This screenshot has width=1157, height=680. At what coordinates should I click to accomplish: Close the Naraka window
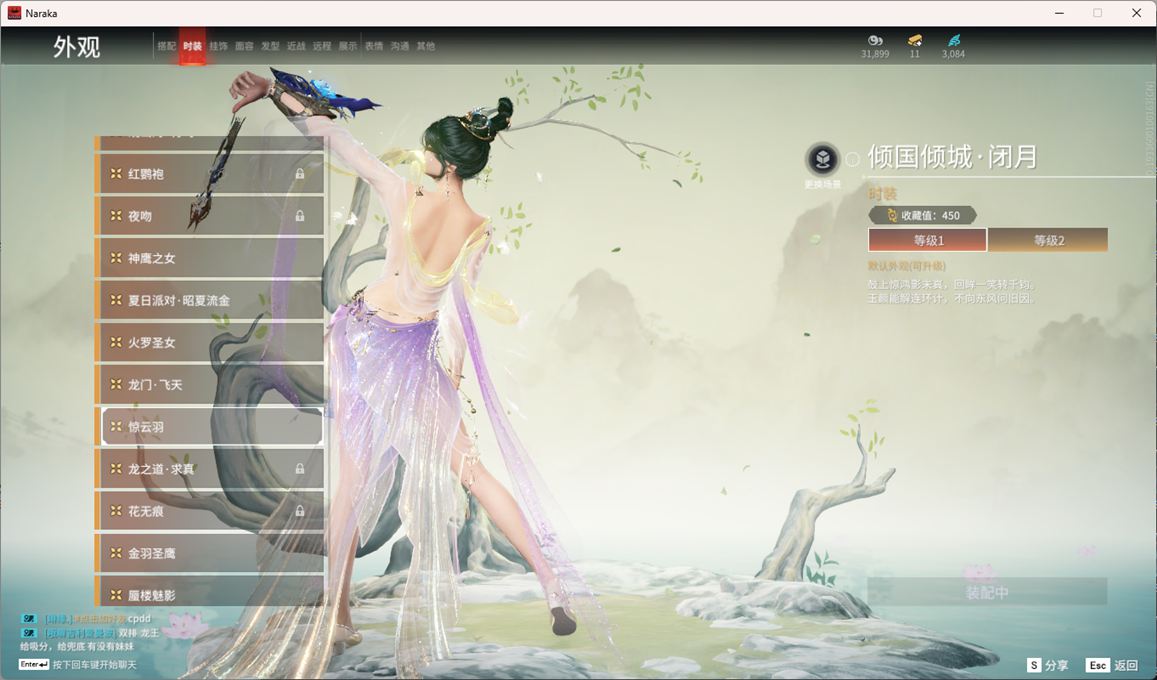[1136, 13]
